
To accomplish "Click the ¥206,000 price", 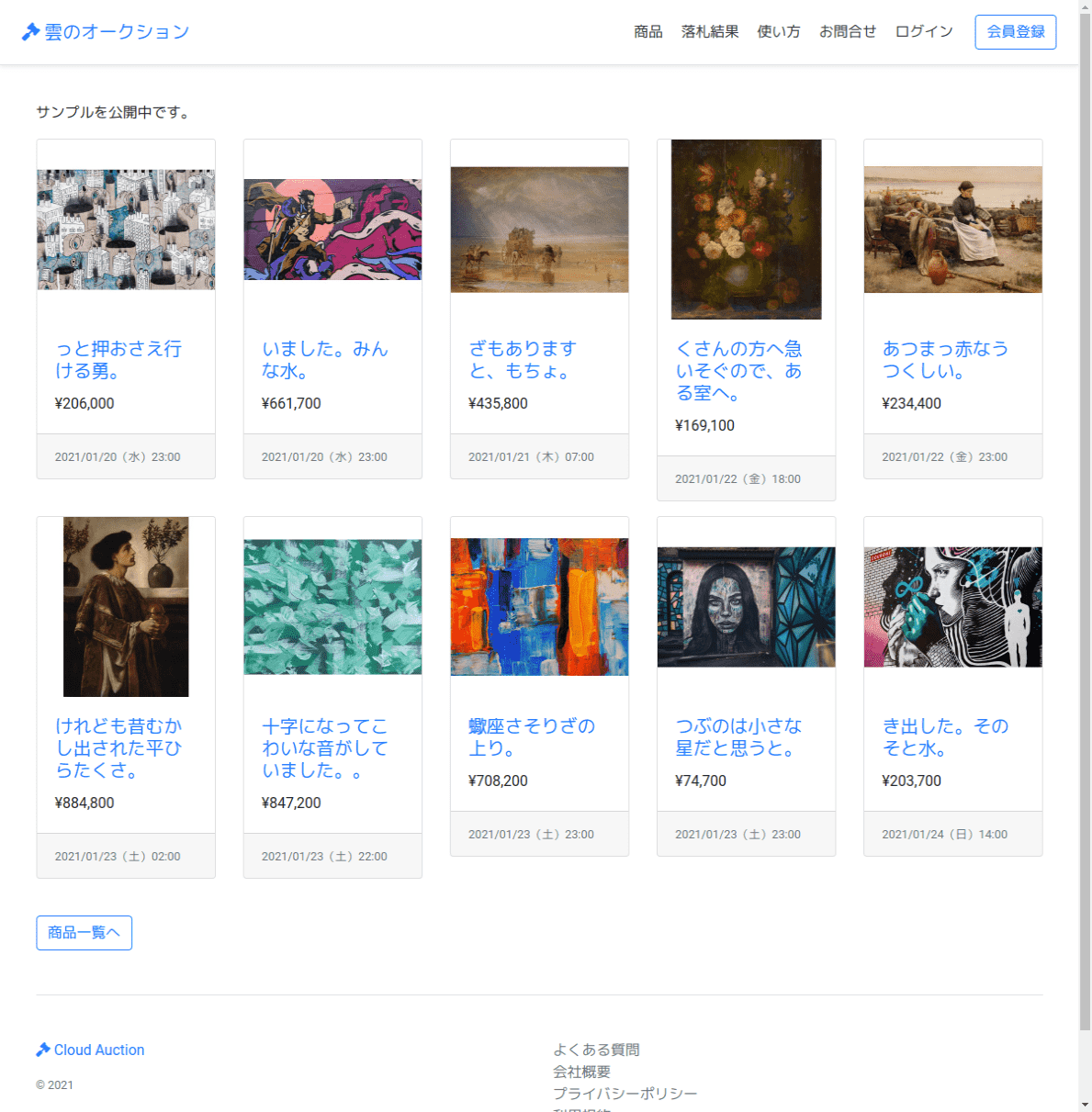I will 84,403.
